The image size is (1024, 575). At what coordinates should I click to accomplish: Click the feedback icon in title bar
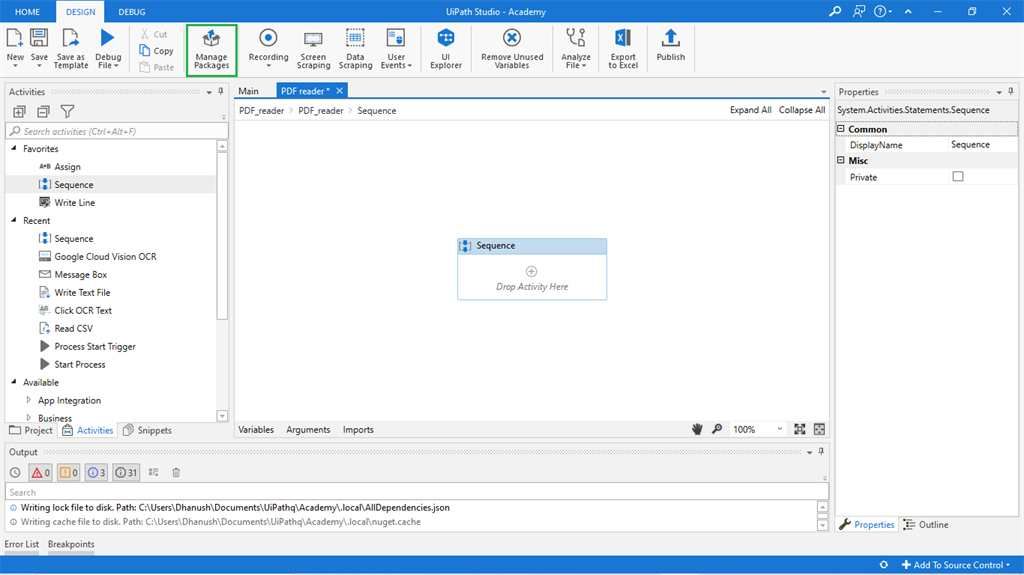point(859,11)
